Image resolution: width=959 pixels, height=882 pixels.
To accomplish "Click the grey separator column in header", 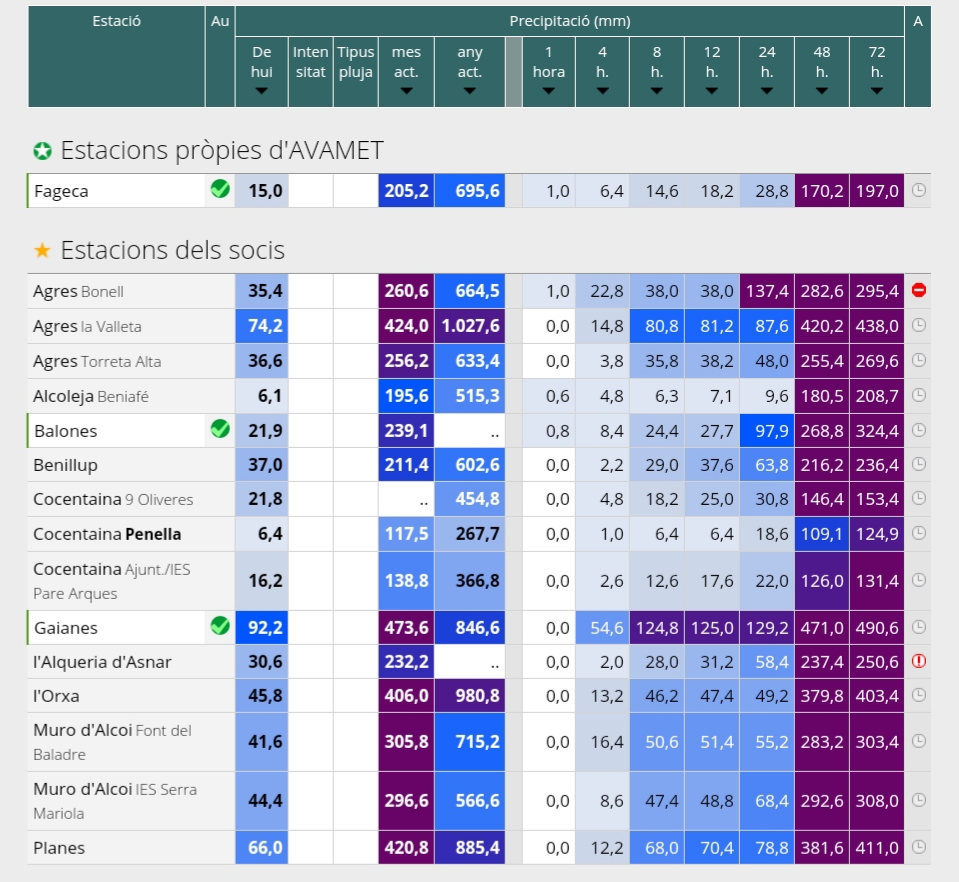I will point(514,72).
